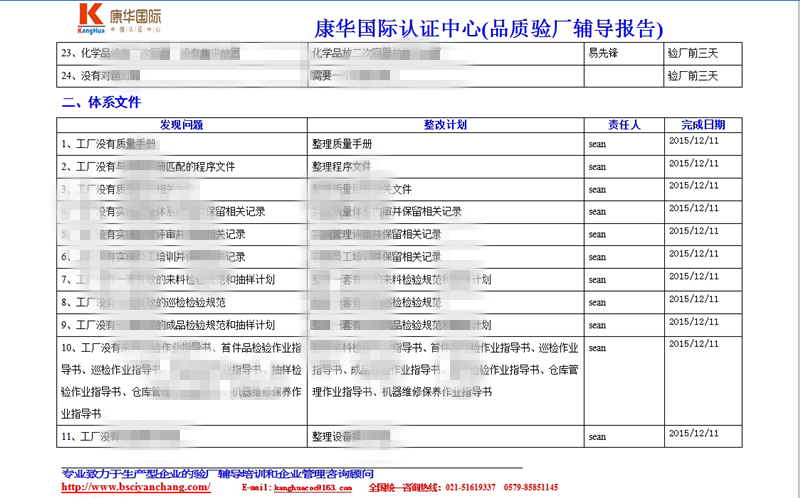This screenshot has height=498, width=800.
Task: Click the date in the 来料检验 row
Action: 693,276
